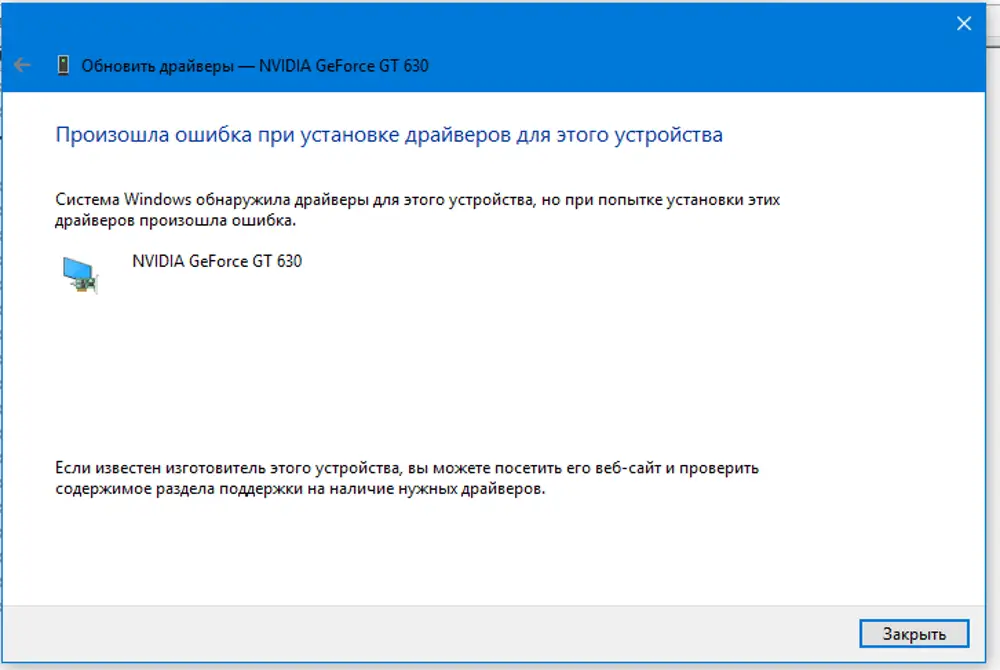Click the line драйверов произошла ошибка
Screen dimensions: 1000x670
[x=175, y=220]
